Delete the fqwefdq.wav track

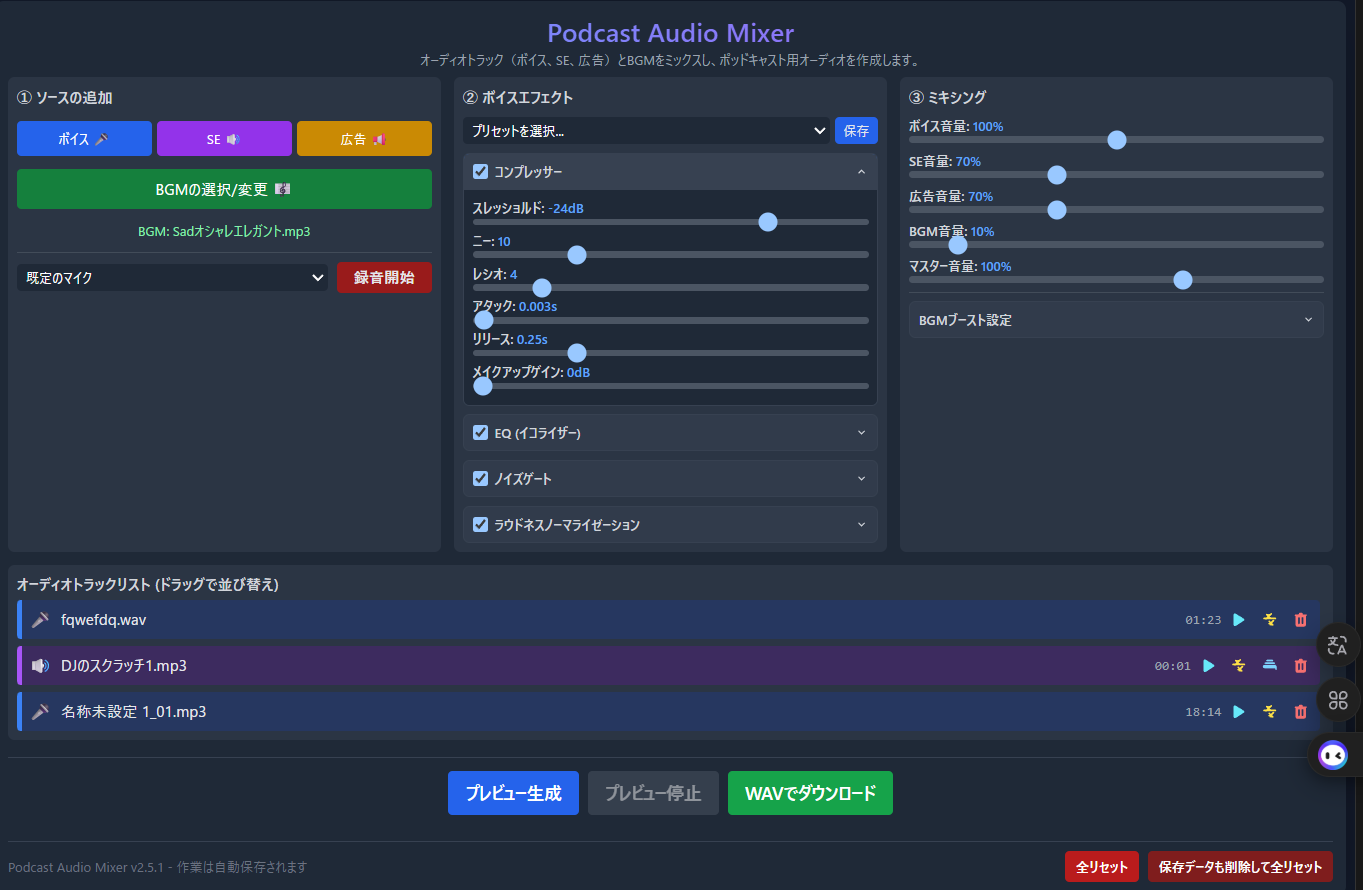[x=1300, y=620]
